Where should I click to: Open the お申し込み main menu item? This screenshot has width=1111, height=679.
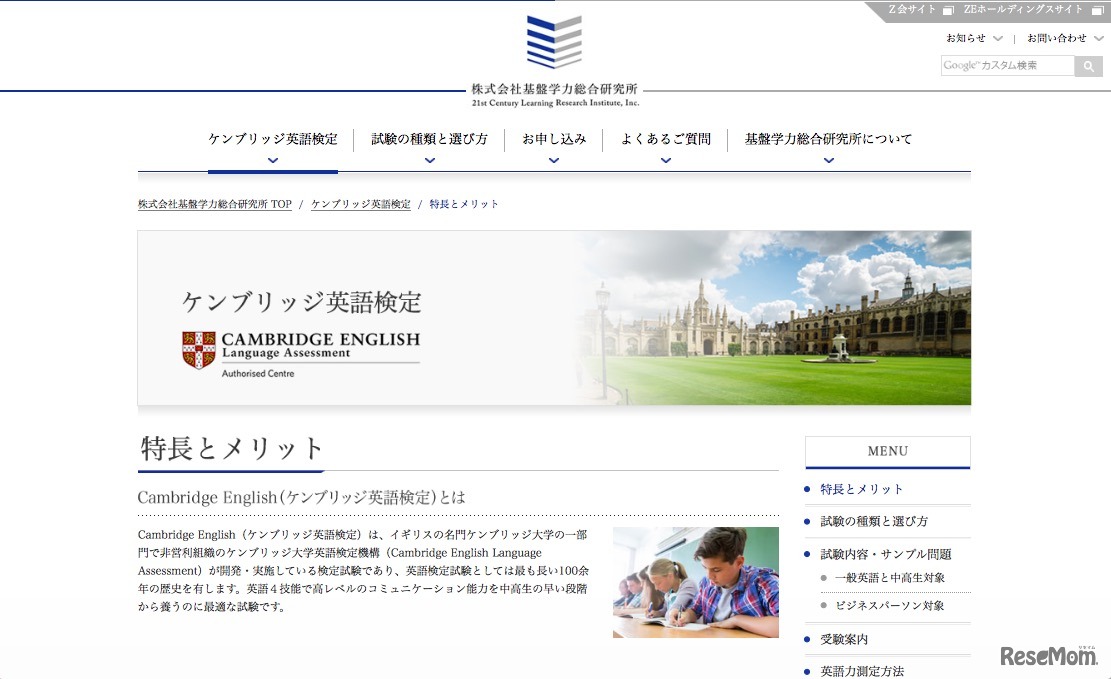point(554,139)
